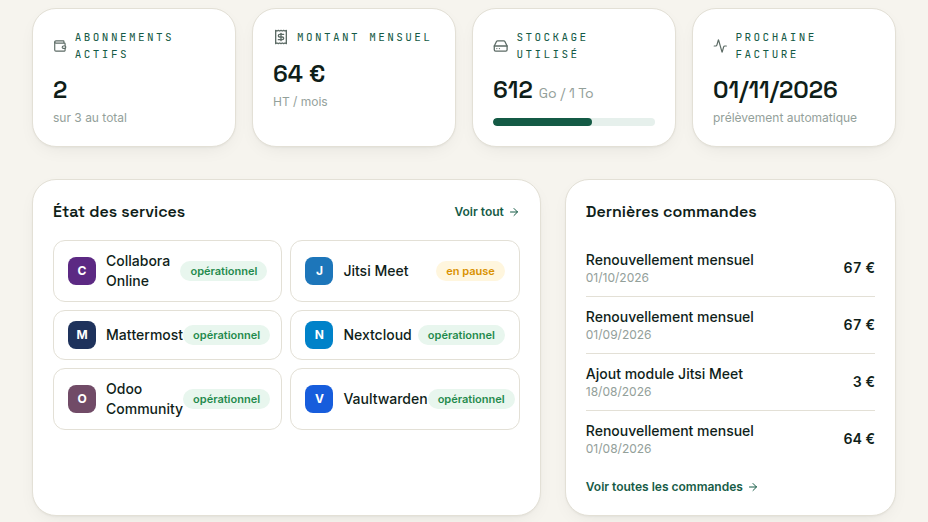Click the 67 € amount for 01/10/2026
928x522 pixels.
[x=859, y=268]
